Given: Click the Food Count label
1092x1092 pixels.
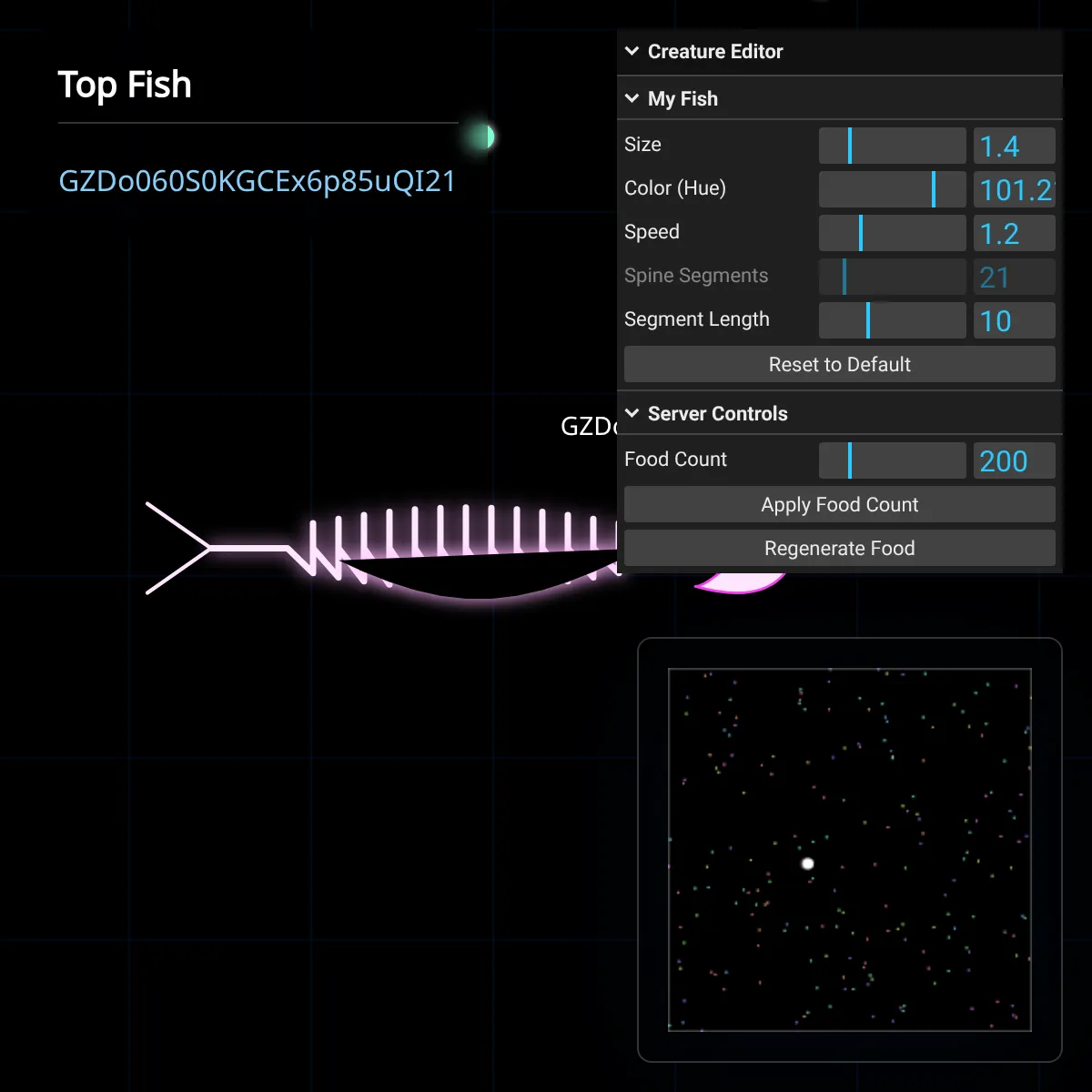Looking at the screenshot, I should click(x=675, y=460).
